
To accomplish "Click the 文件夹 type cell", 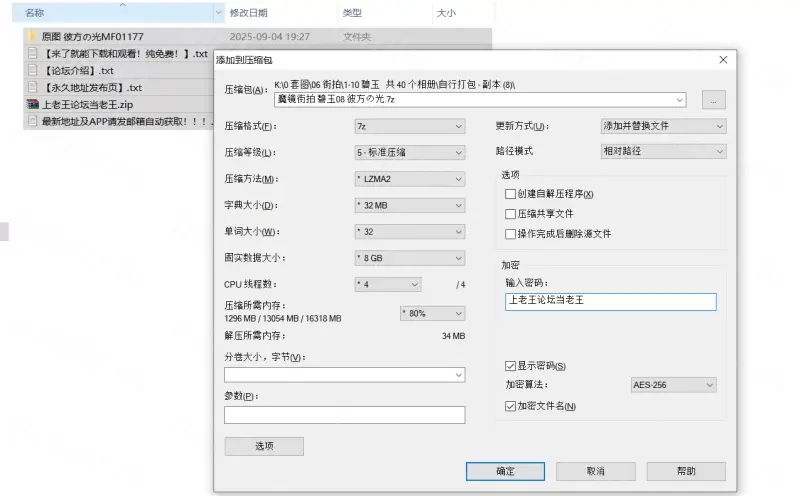I will click(357, 37).
